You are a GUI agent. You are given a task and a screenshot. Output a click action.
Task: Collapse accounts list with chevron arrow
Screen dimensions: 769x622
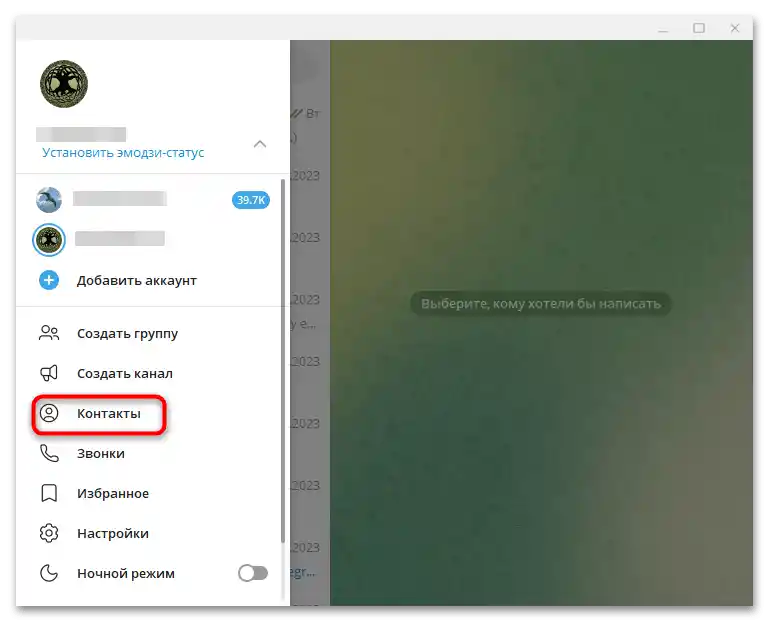260,144
